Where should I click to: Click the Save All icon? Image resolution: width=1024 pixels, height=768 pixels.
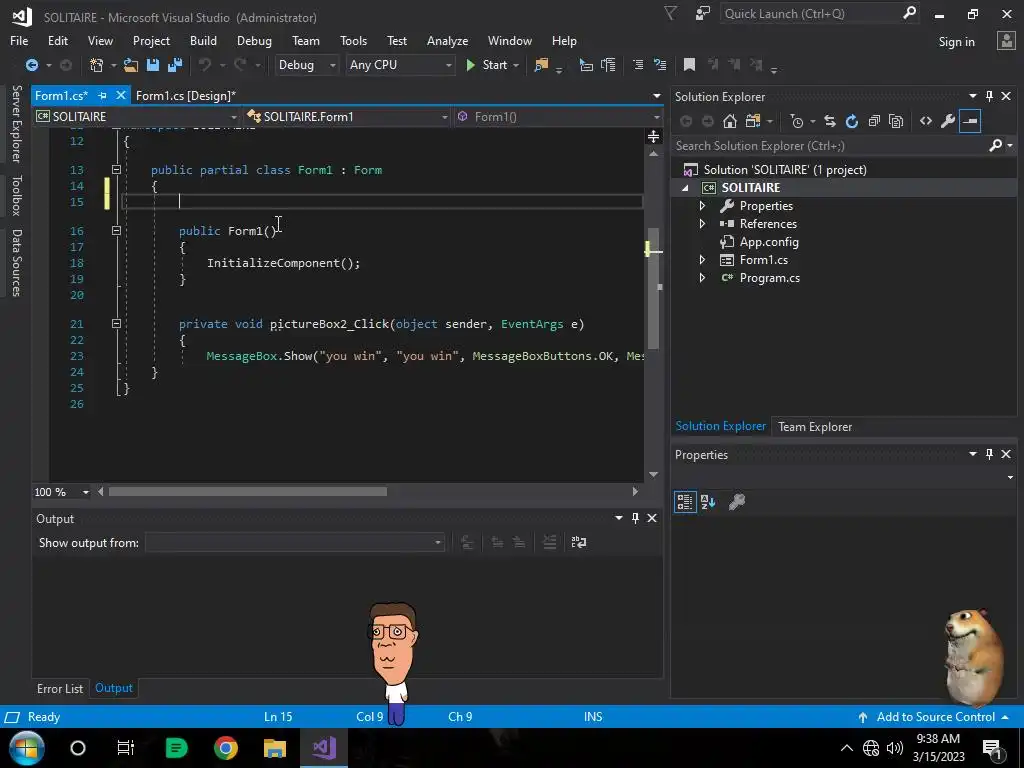tap(175, 65)
